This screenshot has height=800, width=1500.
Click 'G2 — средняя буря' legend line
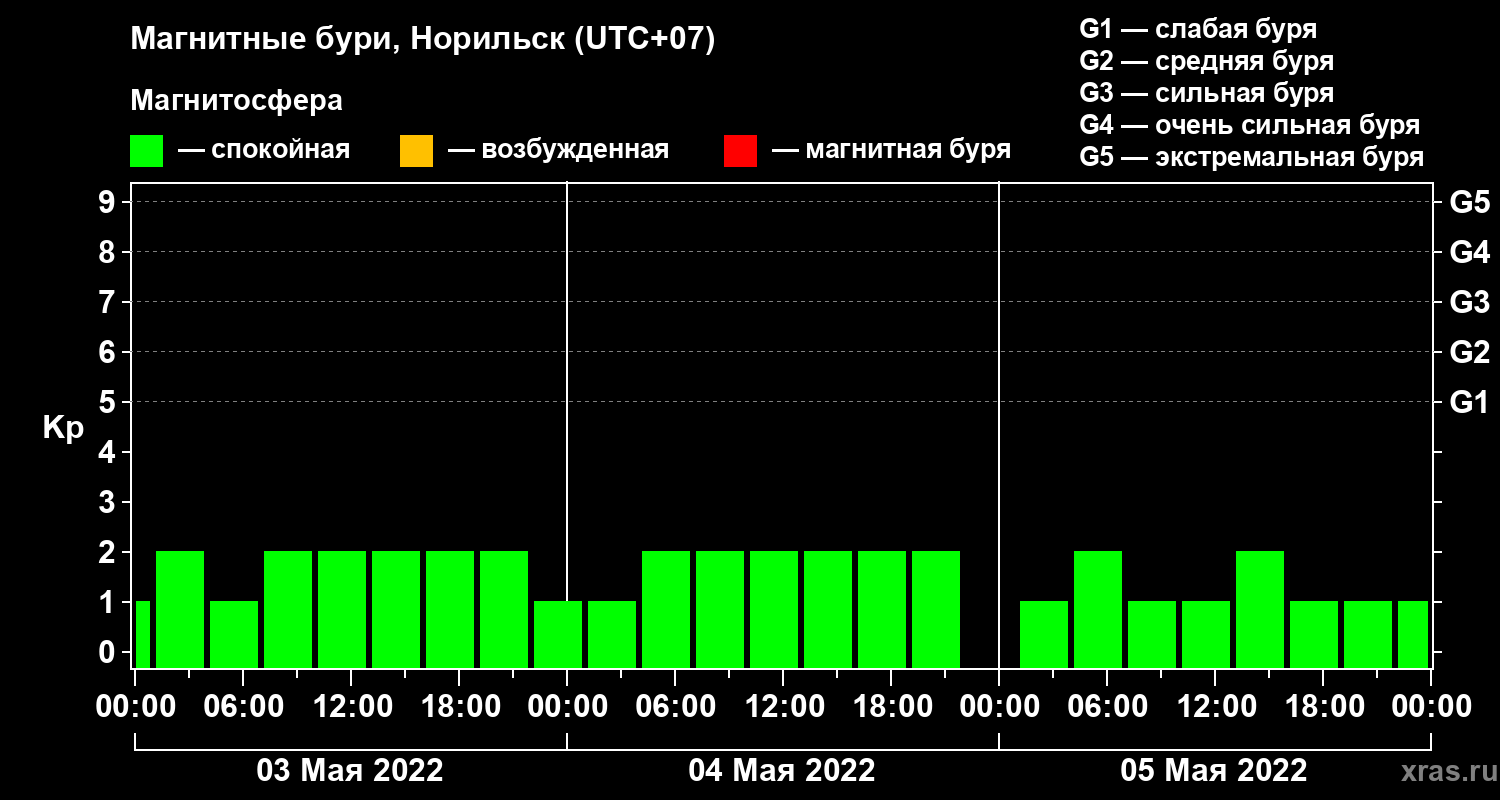pyautogui.click(x=1207, y=61)
